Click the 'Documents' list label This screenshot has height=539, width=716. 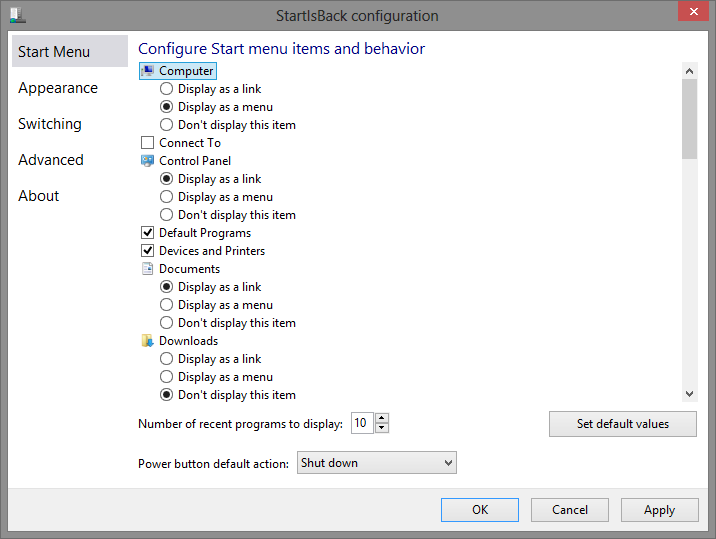point(190,269)
